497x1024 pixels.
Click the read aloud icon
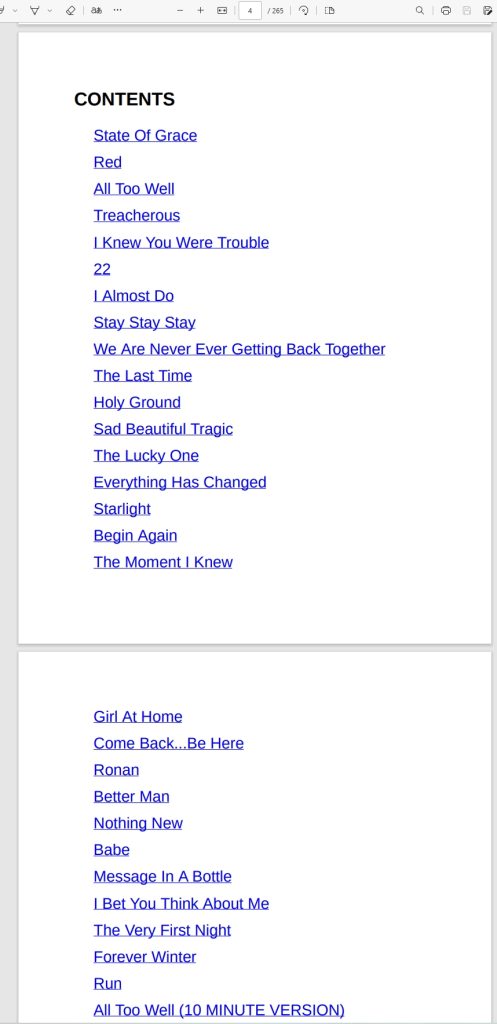coord(97,10)
